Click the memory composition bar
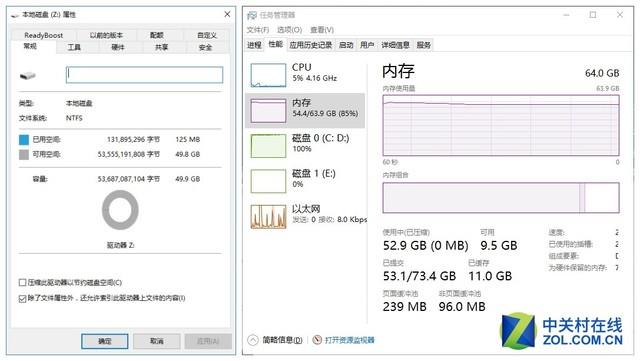This screenshot has height=361, width=640. click(501, 198)
